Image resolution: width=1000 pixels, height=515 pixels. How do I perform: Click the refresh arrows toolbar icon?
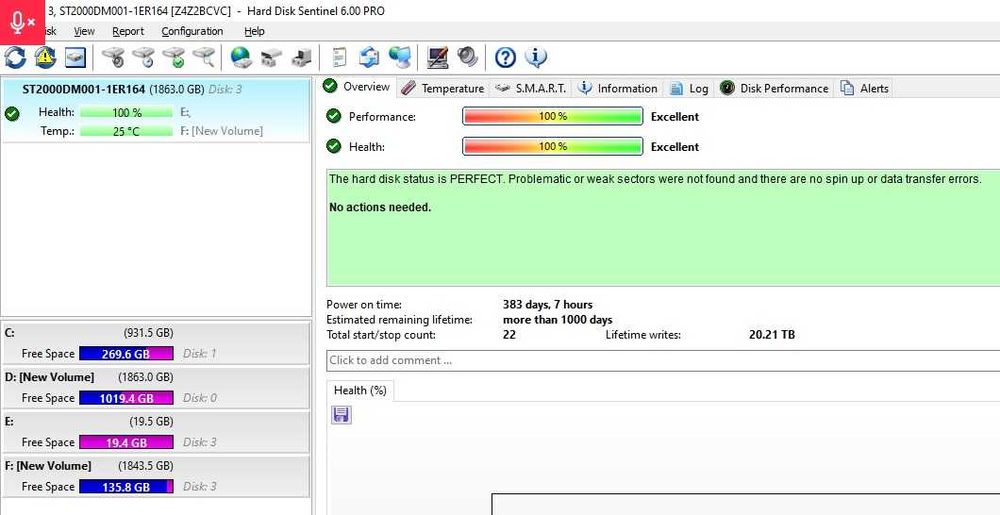tap(15, 57)
